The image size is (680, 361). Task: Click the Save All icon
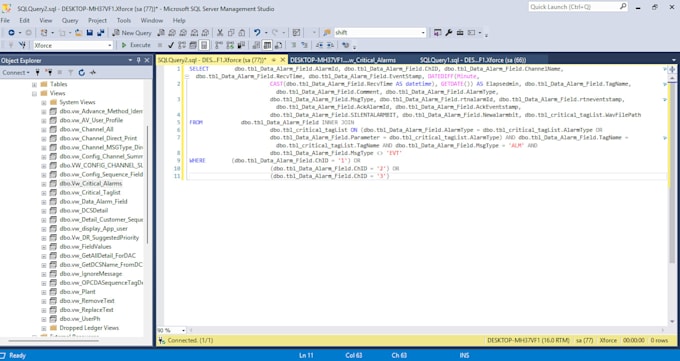point(101,33)
